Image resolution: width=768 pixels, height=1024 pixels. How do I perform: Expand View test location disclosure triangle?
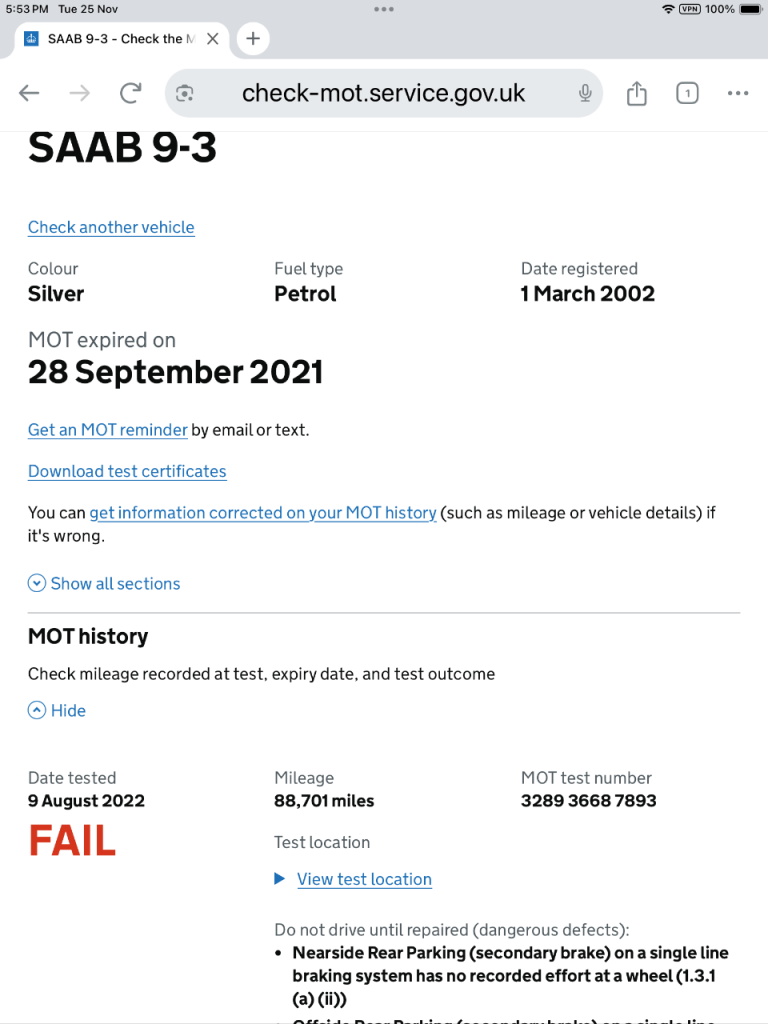pyautogui.click(x=281, y=879)
